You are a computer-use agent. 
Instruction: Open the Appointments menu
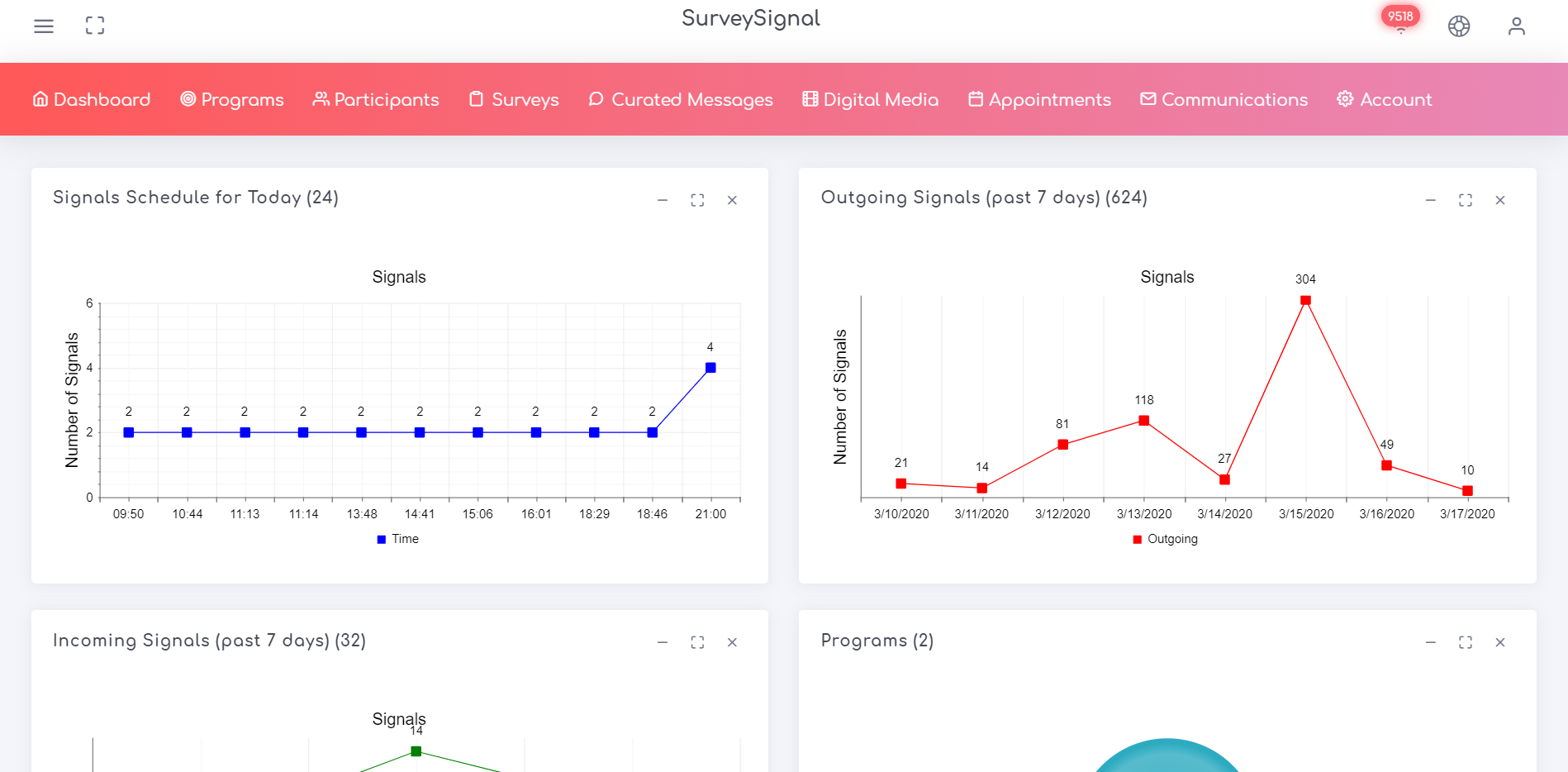click(1040, 99)
